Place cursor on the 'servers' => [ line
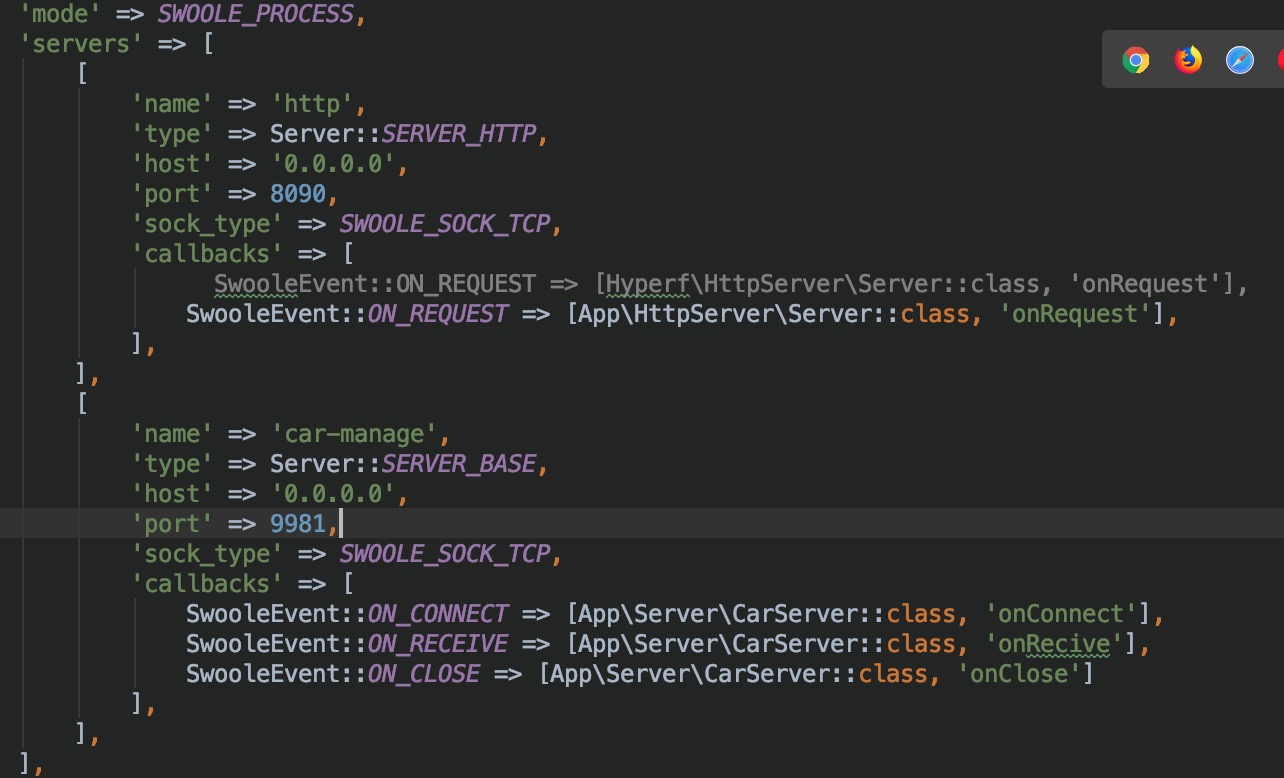The width and height of the screenshot is (1284, 778). (x=110, y=43)
